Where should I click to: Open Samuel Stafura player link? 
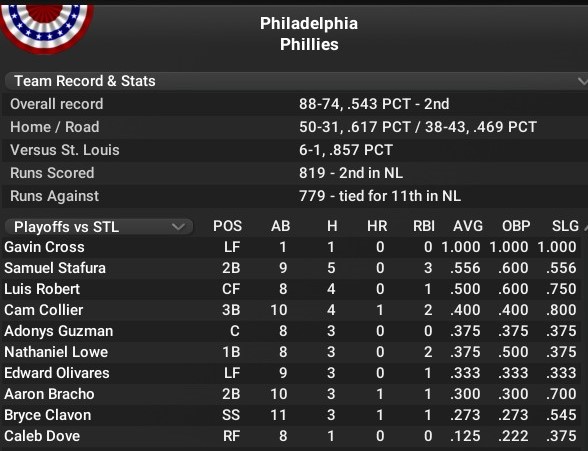point(55,268)
